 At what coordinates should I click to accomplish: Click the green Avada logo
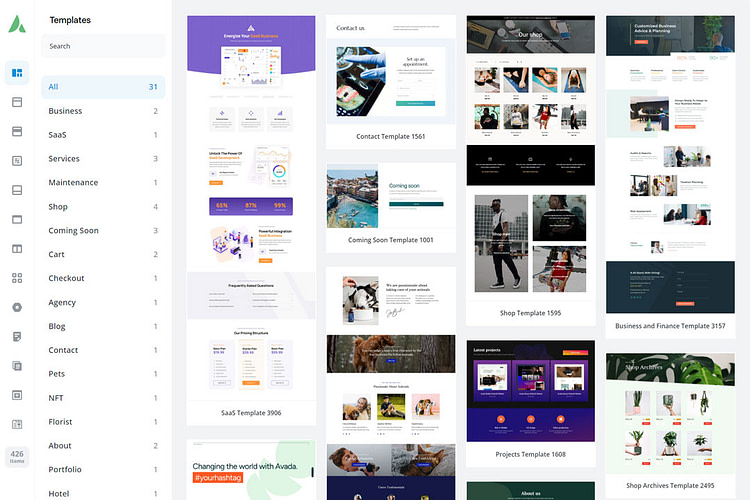pyautogui.click(x=17, y=24)
